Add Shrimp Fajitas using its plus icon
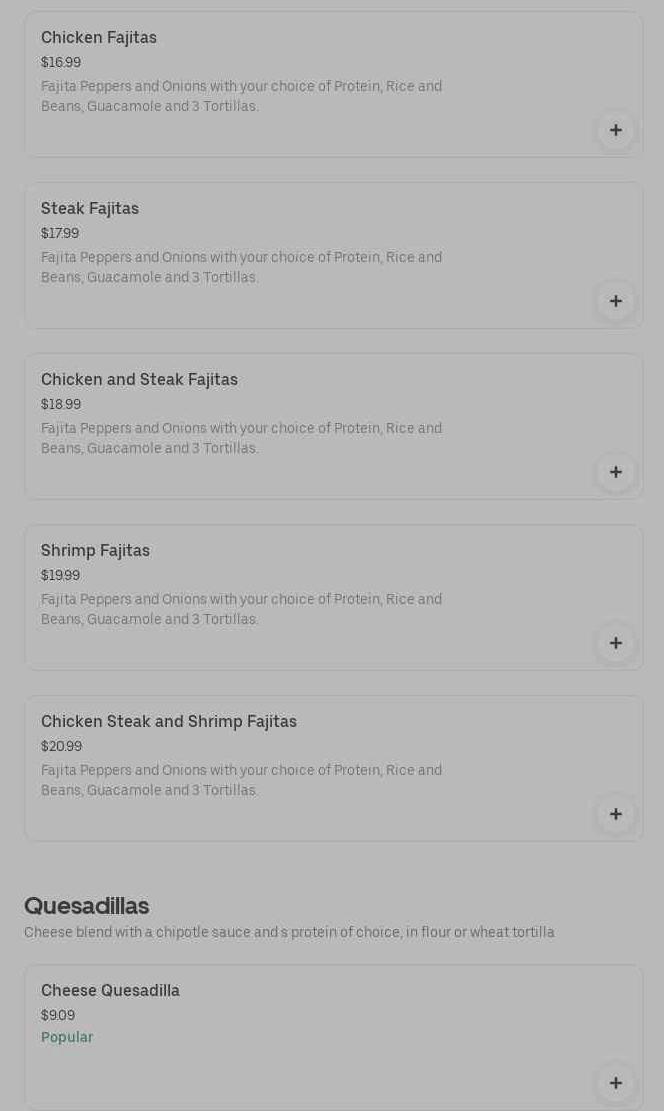This screenshot has height=1111, width=664. (615, 643)
